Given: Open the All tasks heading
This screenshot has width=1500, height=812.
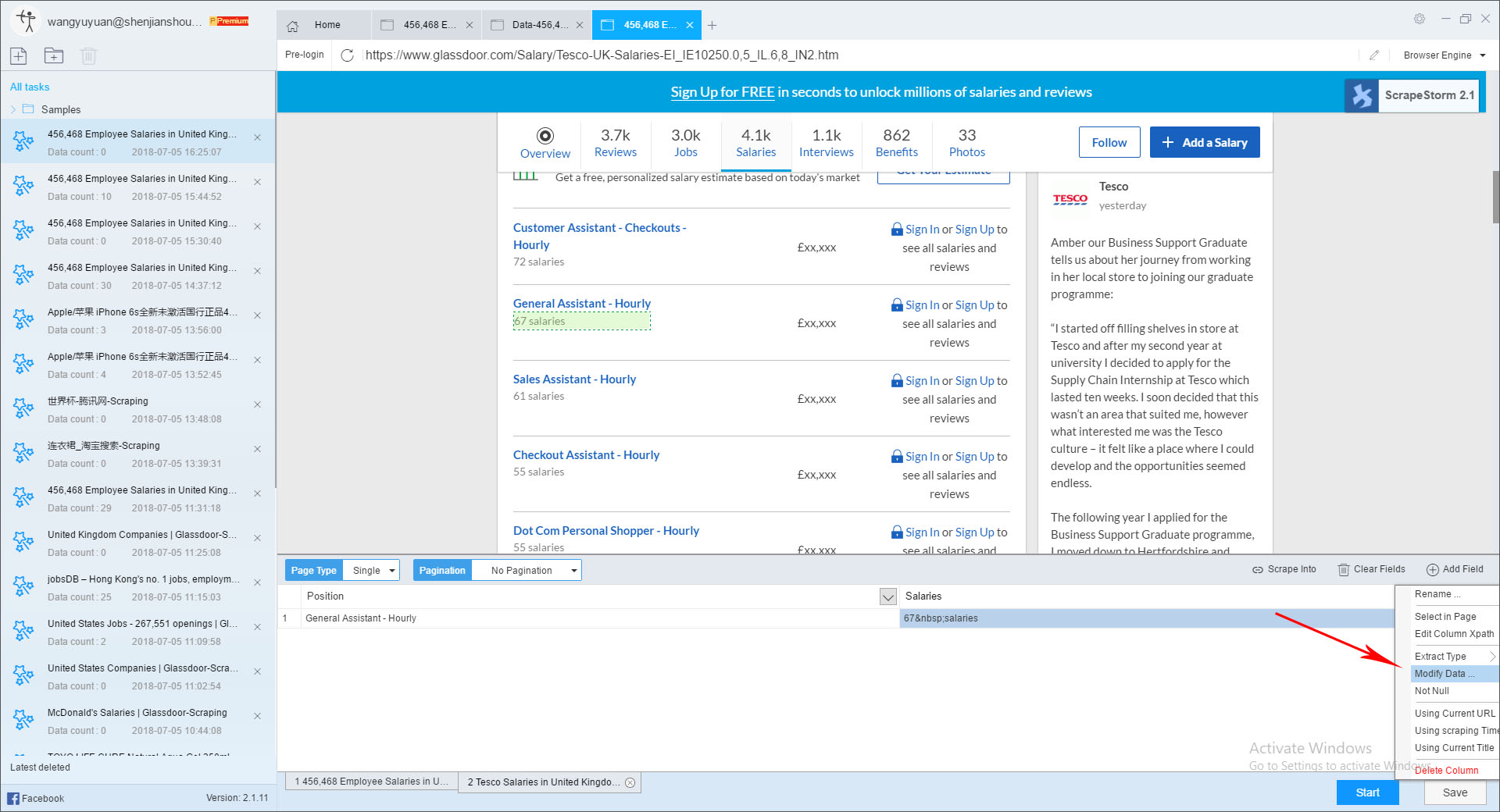Looking at the screenshot, I should pos(30,87).
